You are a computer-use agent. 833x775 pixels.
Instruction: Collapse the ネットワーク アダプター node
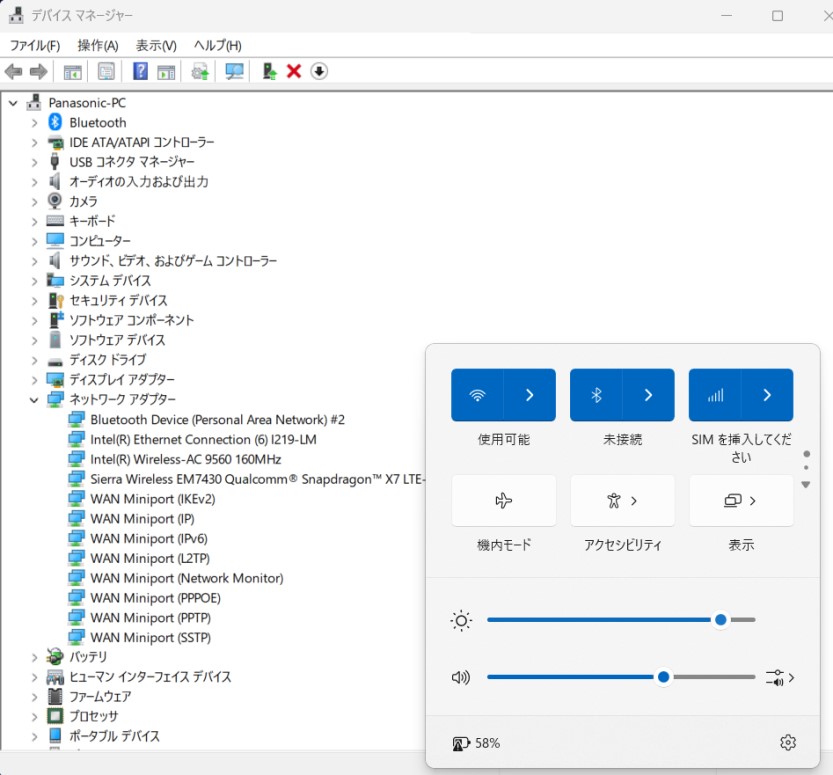click(x=34, y=399)
